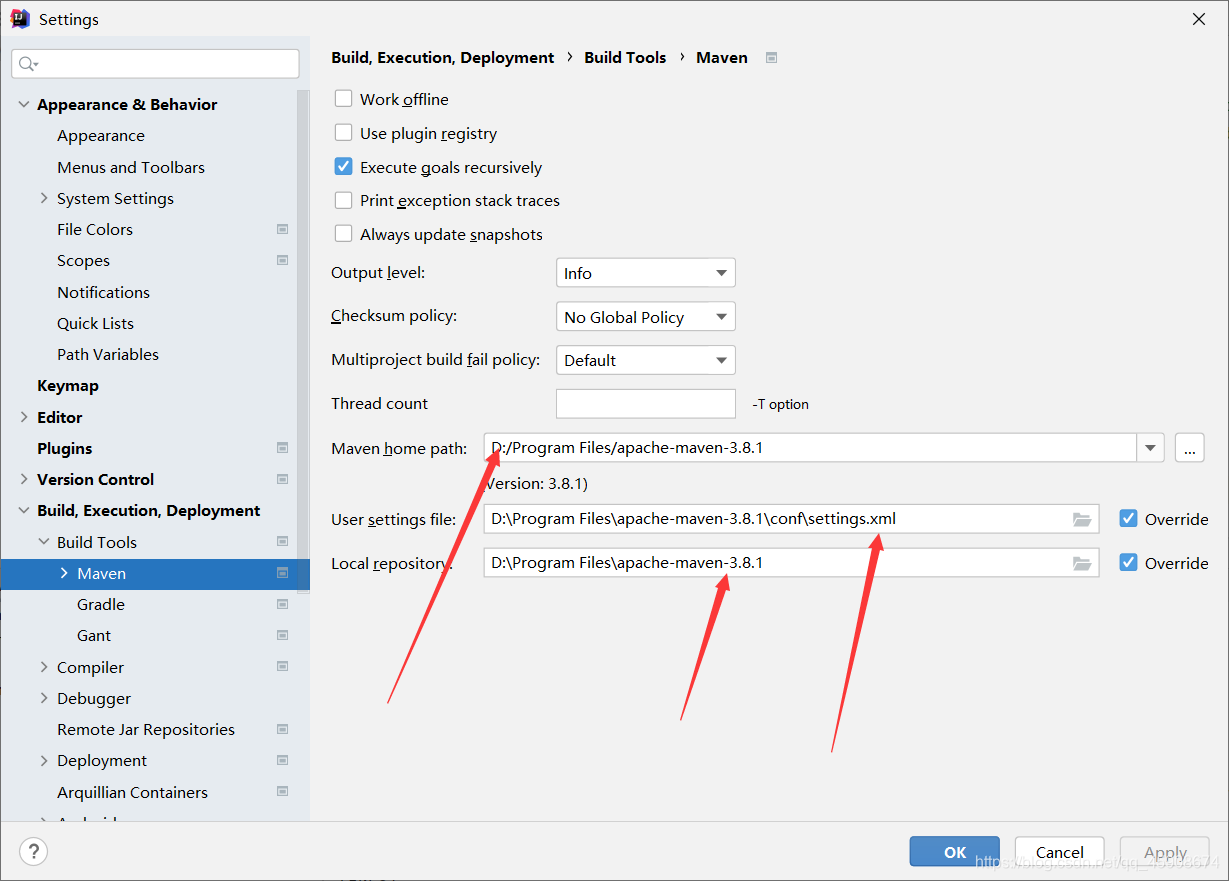Click project-level icon beside Arquillian Containers
Screen dimensions: 1229x881
point(282,792)
